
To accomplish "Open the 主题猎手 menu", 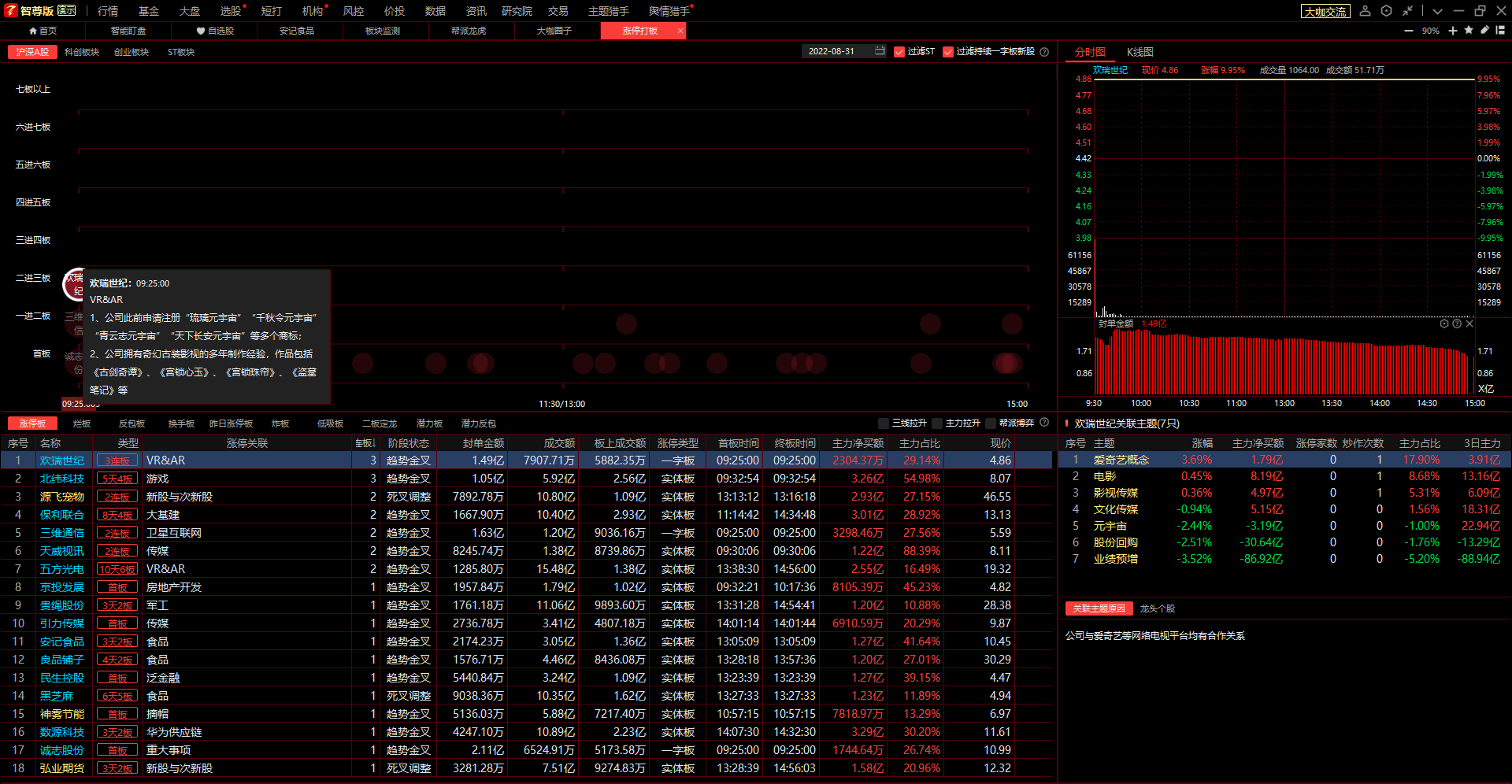I will pyautogui.click(x=609, y=11).
